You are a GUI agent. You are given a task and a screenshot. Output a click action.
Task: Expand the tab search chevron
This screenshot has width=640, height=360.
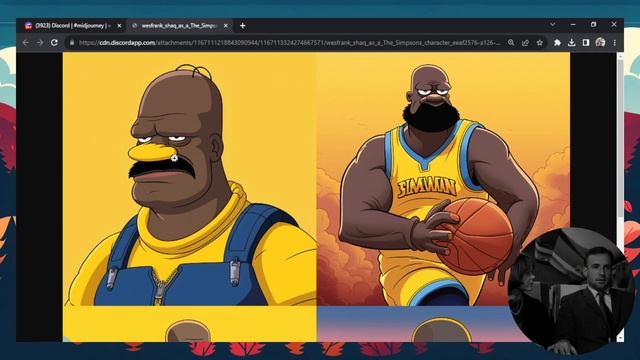tap(552, 24)
